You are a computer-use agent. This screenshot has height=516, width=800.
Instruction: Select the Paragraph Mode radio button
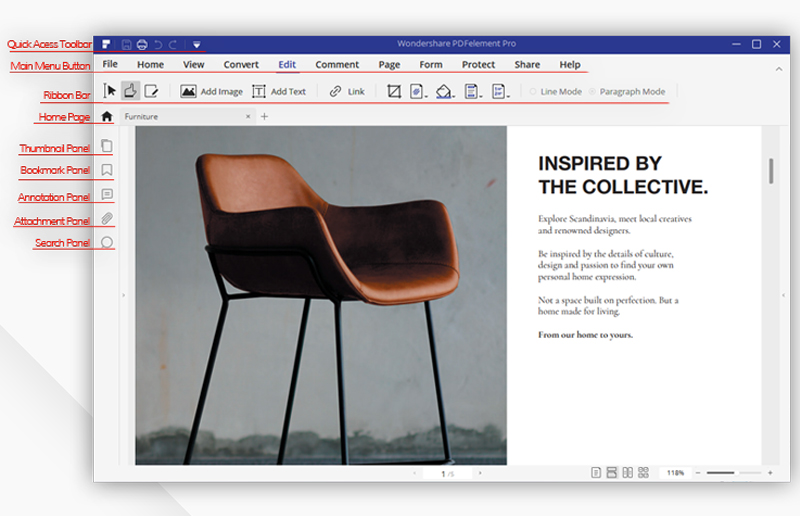click(592, 91)
